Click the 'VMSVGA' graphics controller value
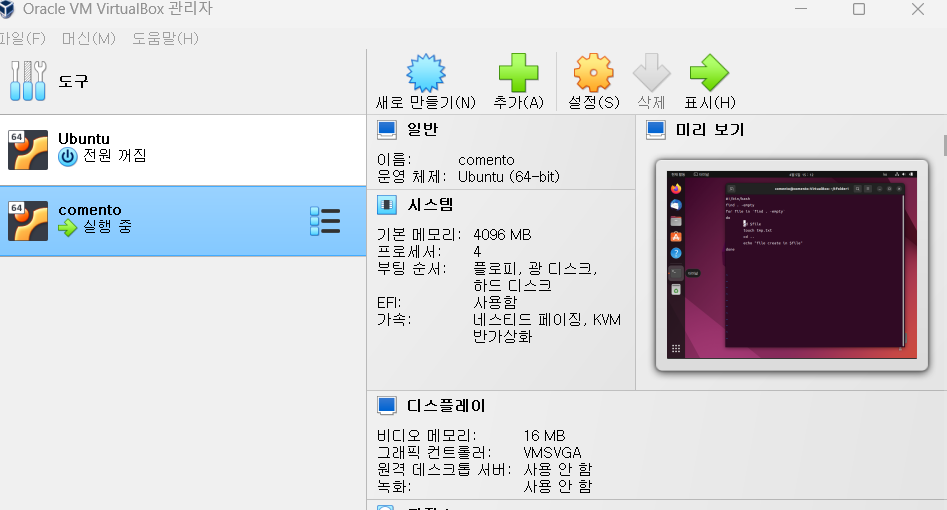This screenshot has height=510, width=947. (x=552, y=453)
